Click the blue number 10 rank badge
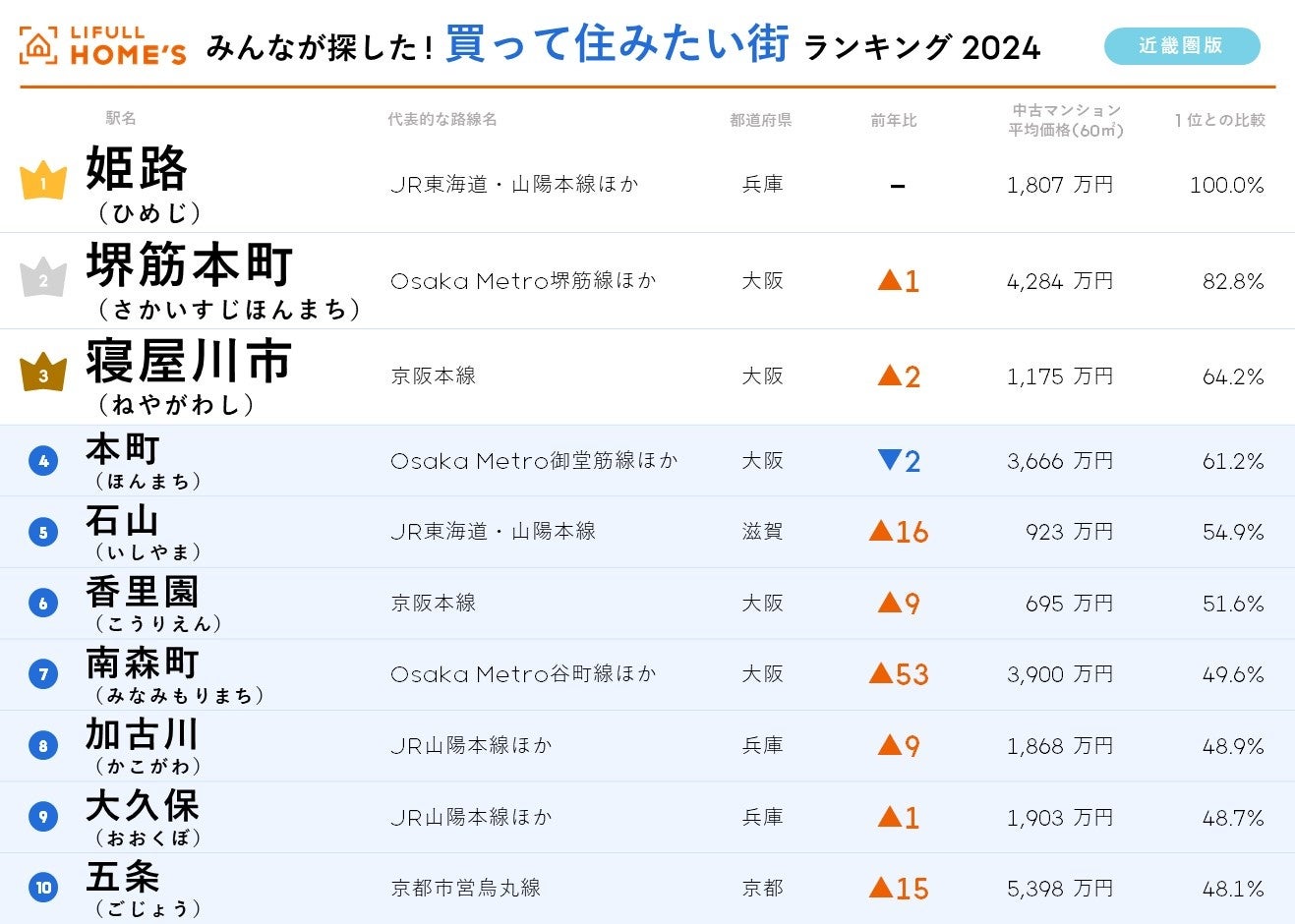The image size is (1295, 924). point(43,888)
